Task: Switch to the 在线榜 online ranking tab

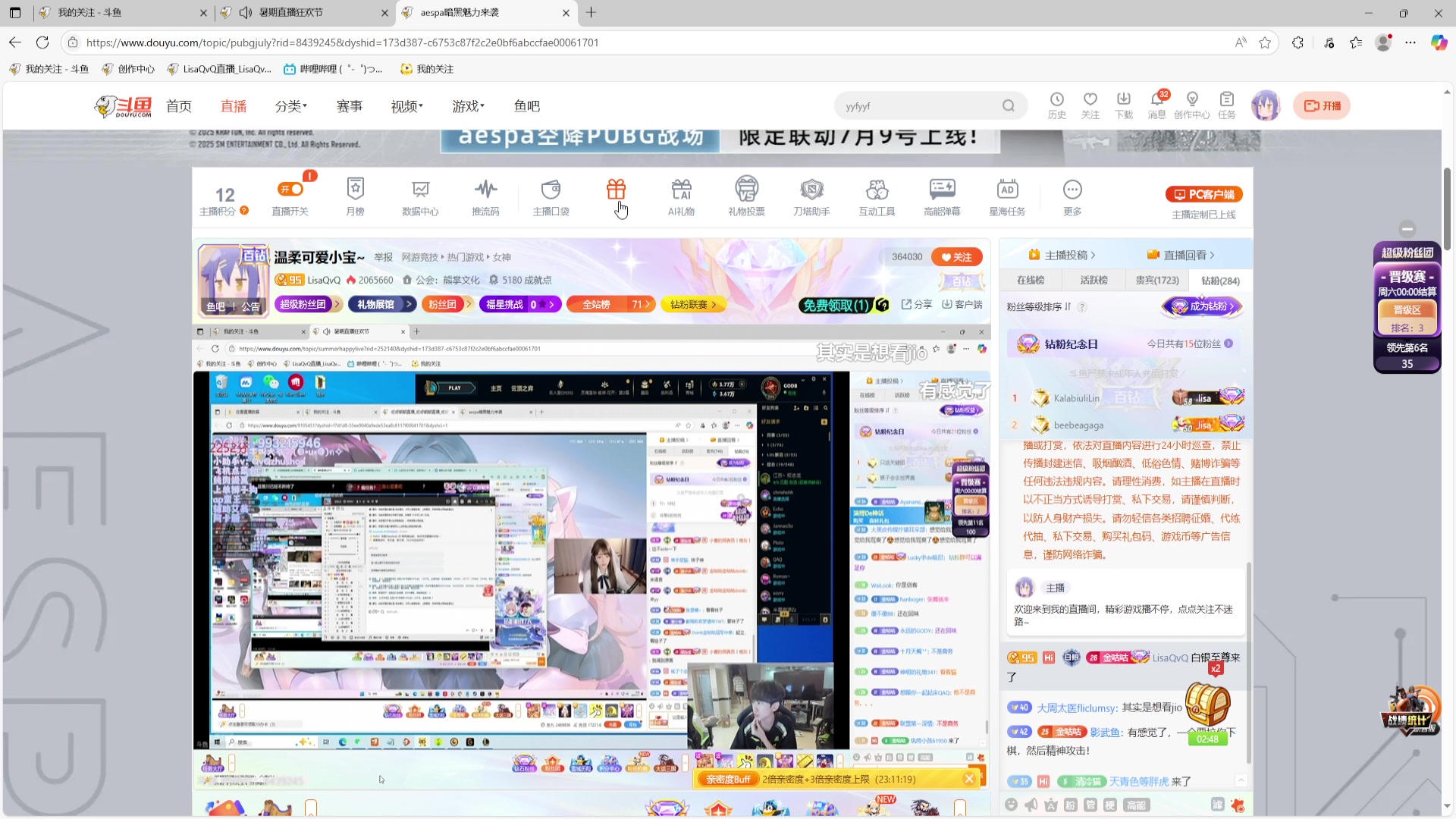Action: pos(1031,280)
